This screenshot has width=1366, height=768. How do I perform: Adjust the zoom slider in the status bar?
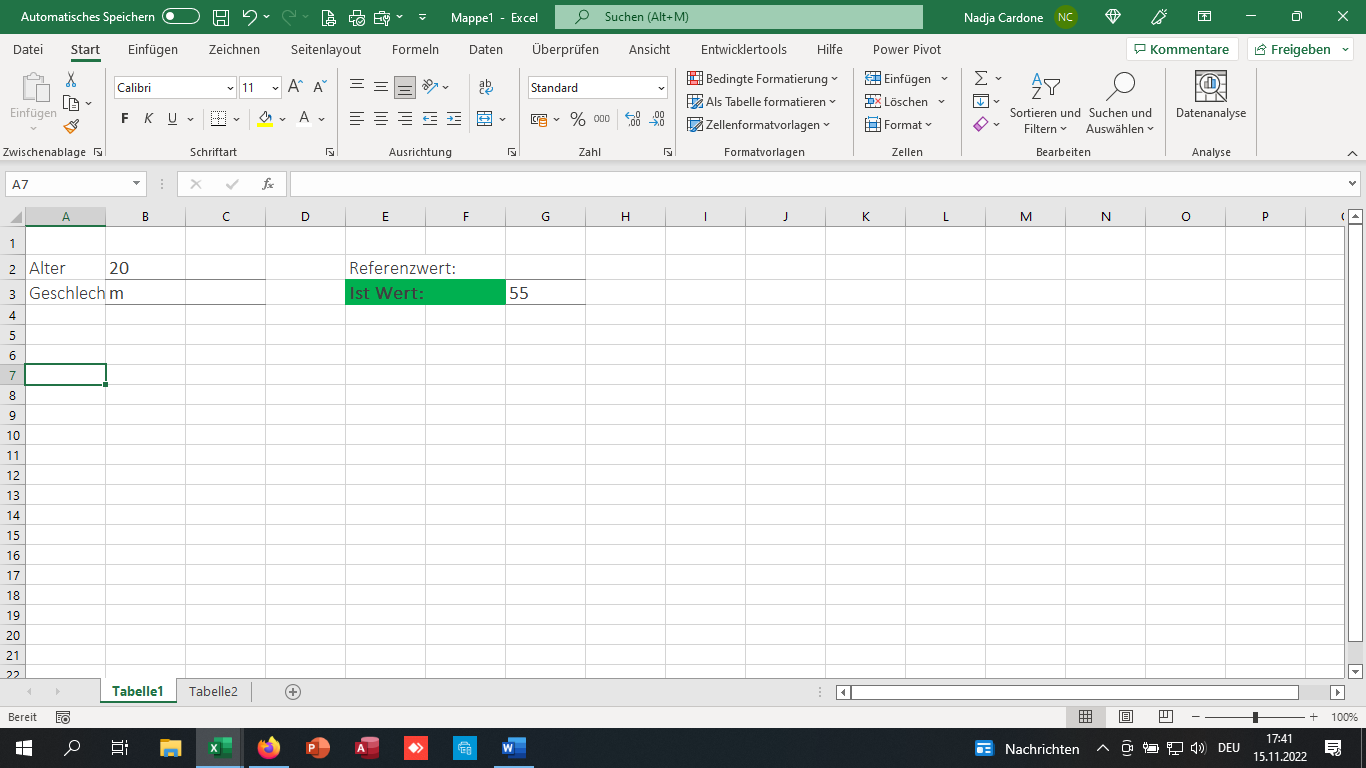point(1255,717)
